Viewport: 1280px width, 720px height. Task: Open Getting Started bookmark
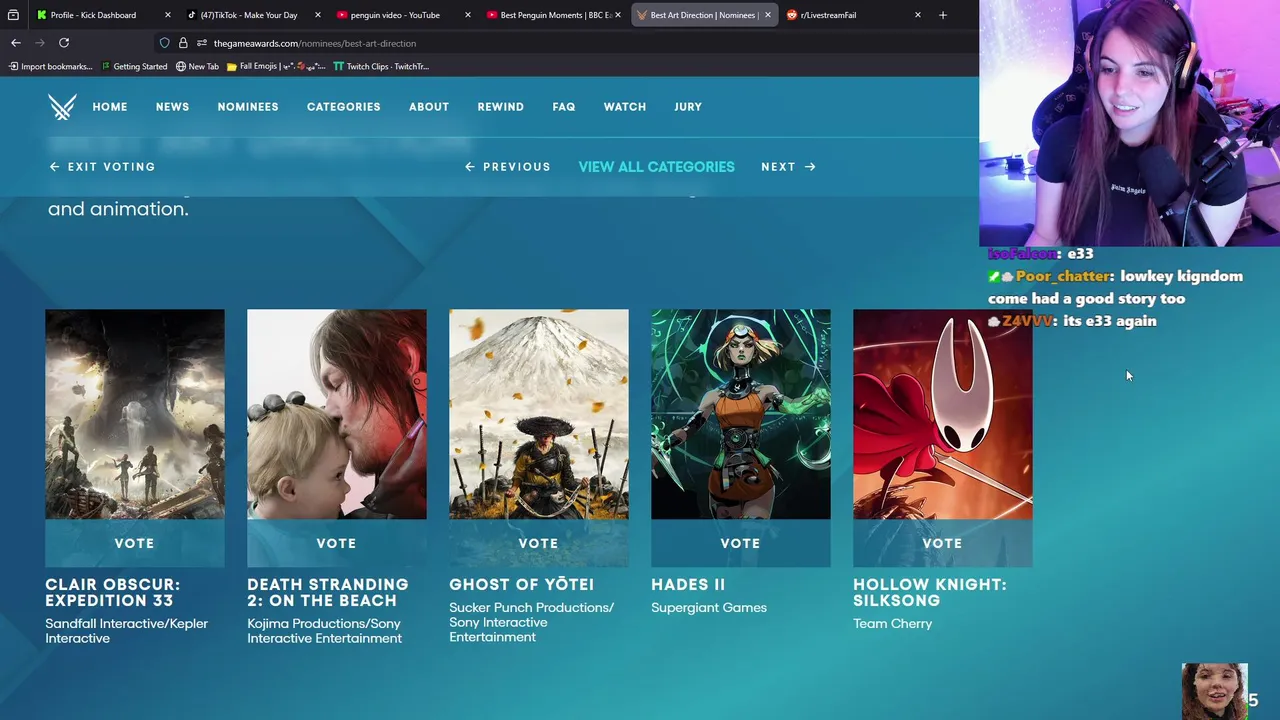tap(133, 66)
